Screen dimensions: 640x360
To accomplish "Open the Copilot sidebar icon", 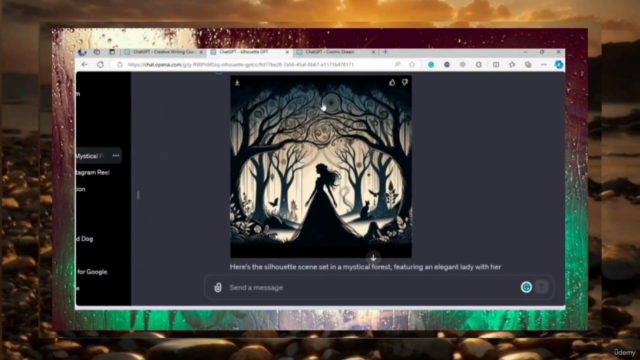I will (559, 64).
